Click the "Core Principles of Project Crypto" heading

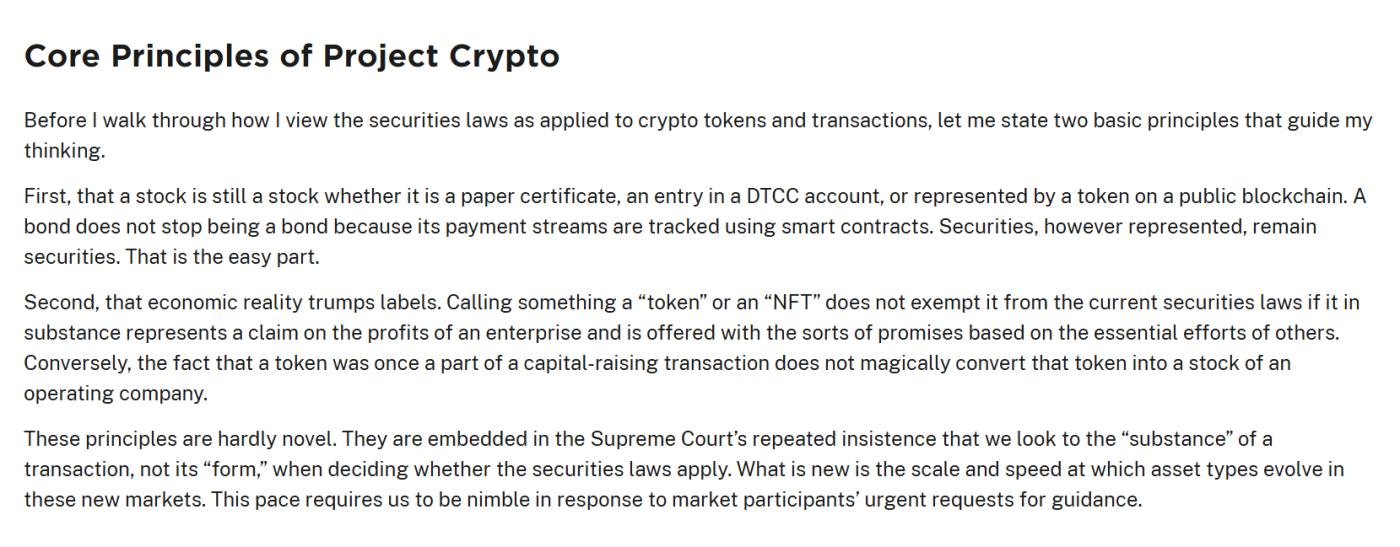click(291, 56)
